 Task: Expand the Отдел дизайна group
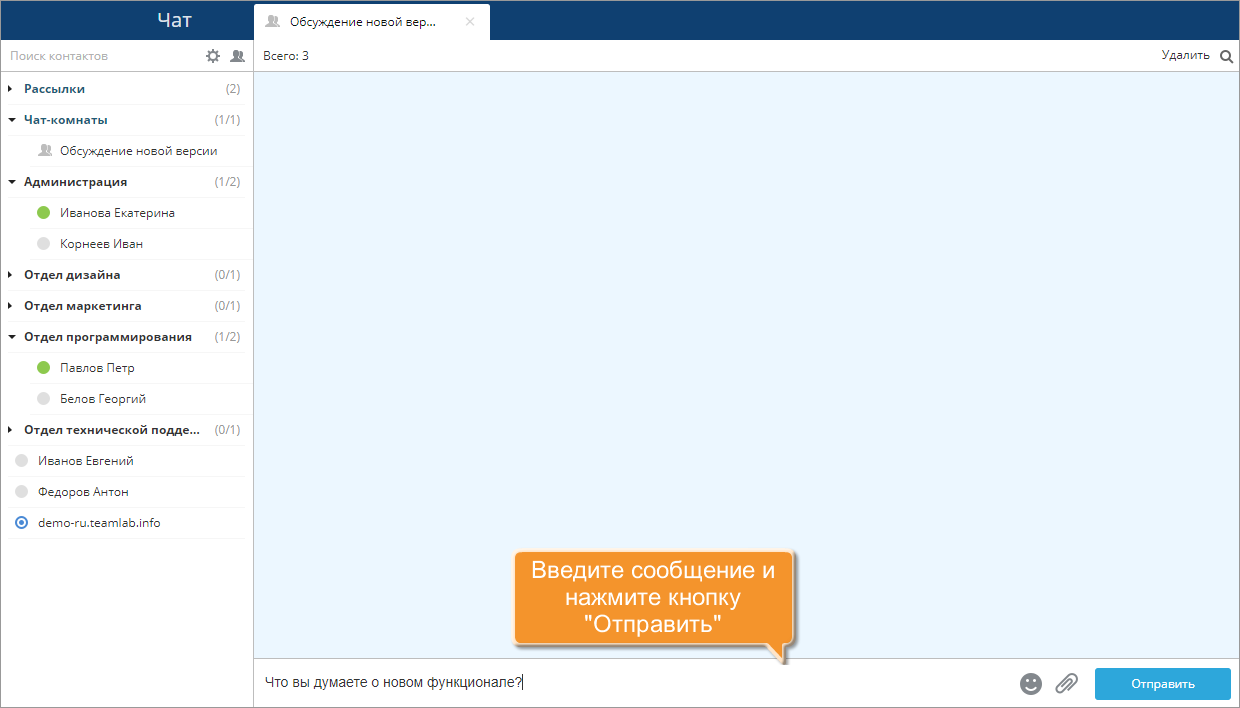tap(11, 275)
